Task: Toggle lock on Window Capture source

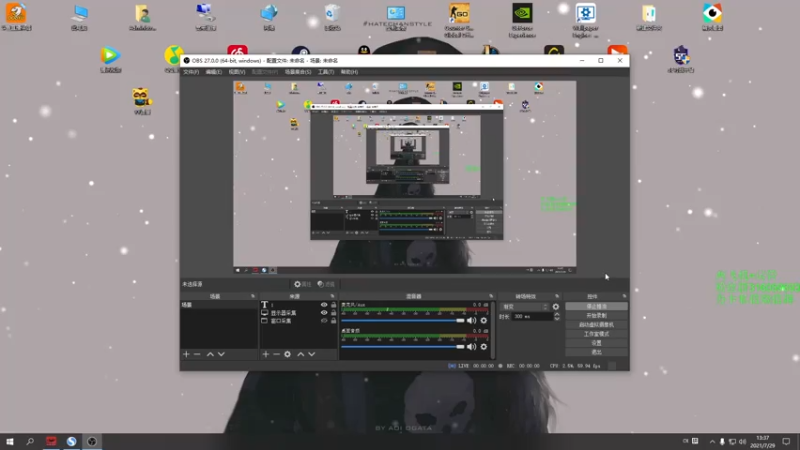Action: (334, 321)
